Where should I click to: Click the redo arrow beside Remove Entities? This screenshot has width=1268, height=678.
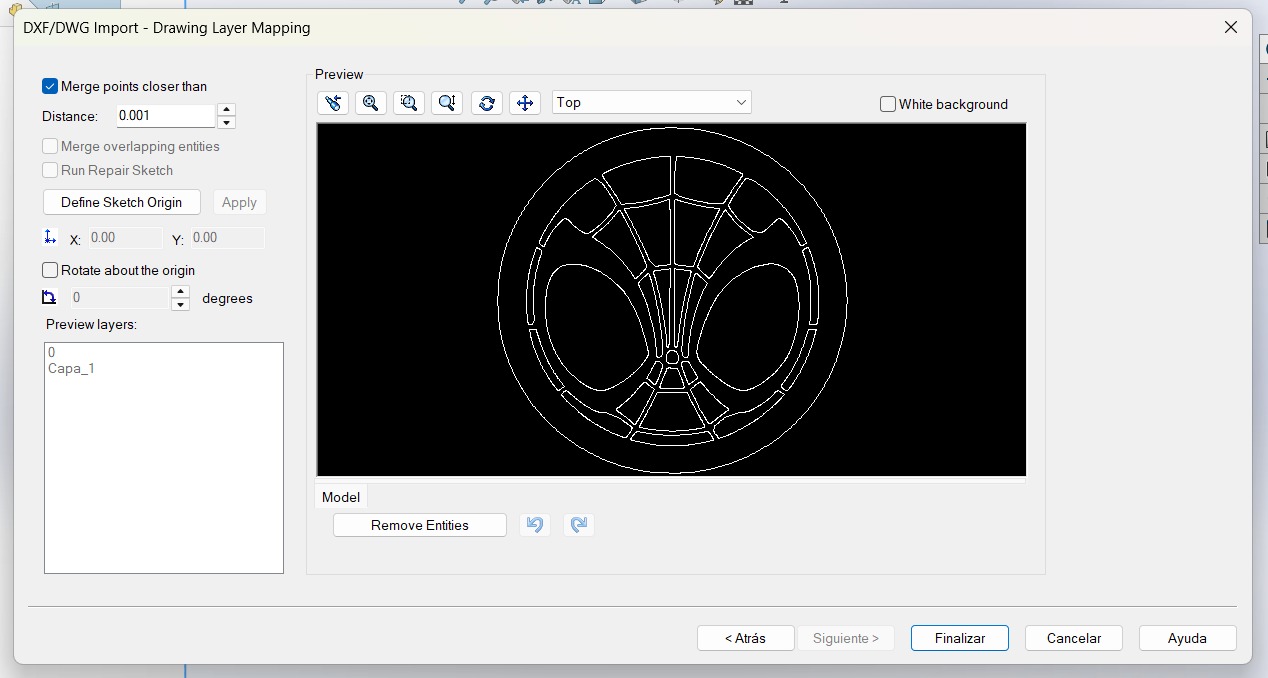[579, 525]
